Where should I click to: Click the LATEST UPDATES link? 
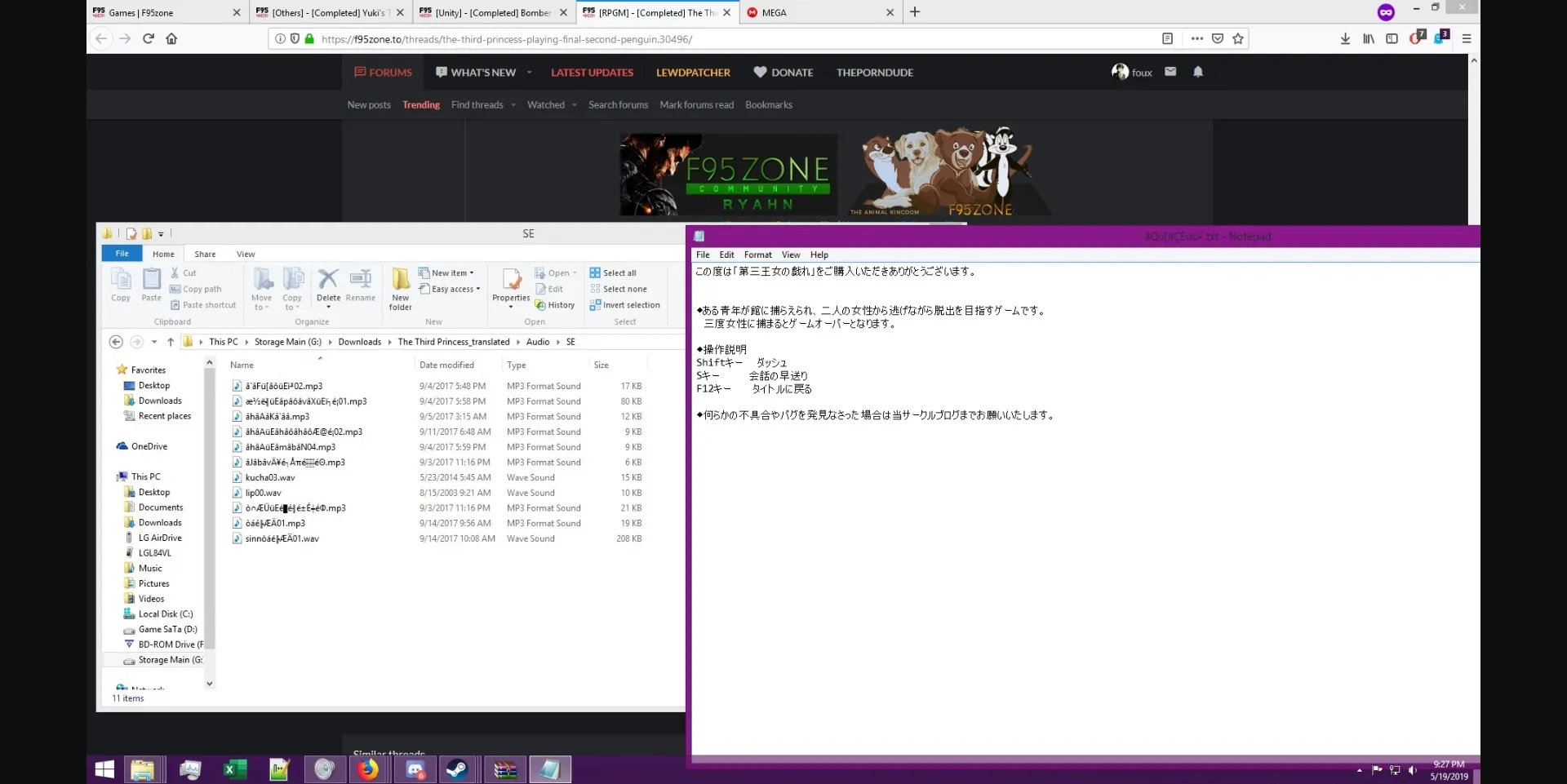pyautogui.click(x=592, y=73)
